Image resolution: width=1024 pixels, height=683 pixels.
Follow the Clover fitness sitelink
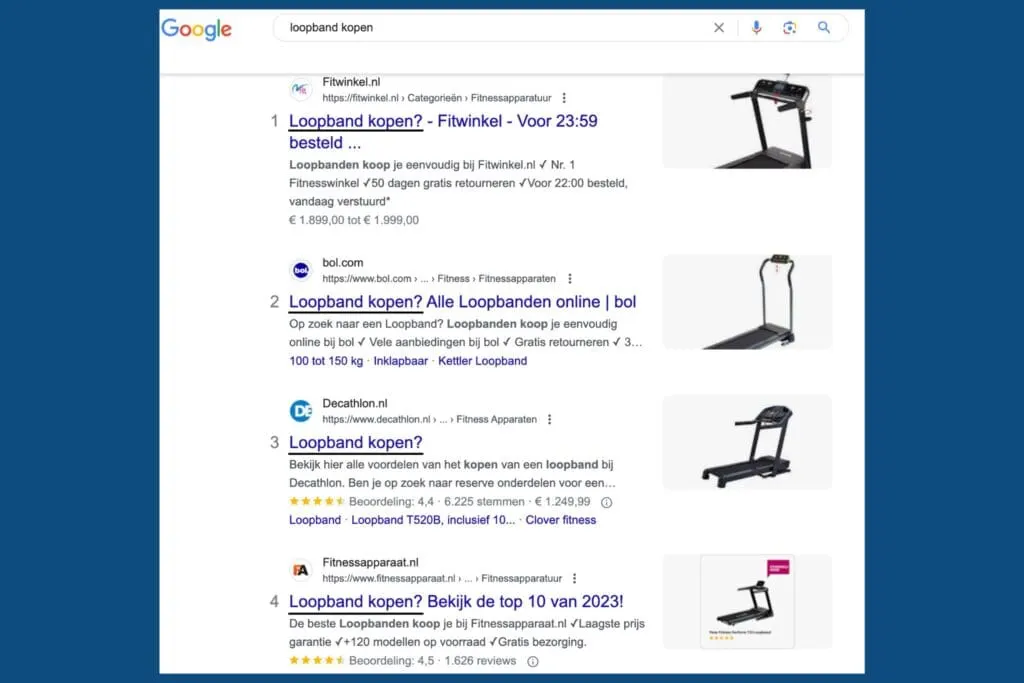point(561,520)
